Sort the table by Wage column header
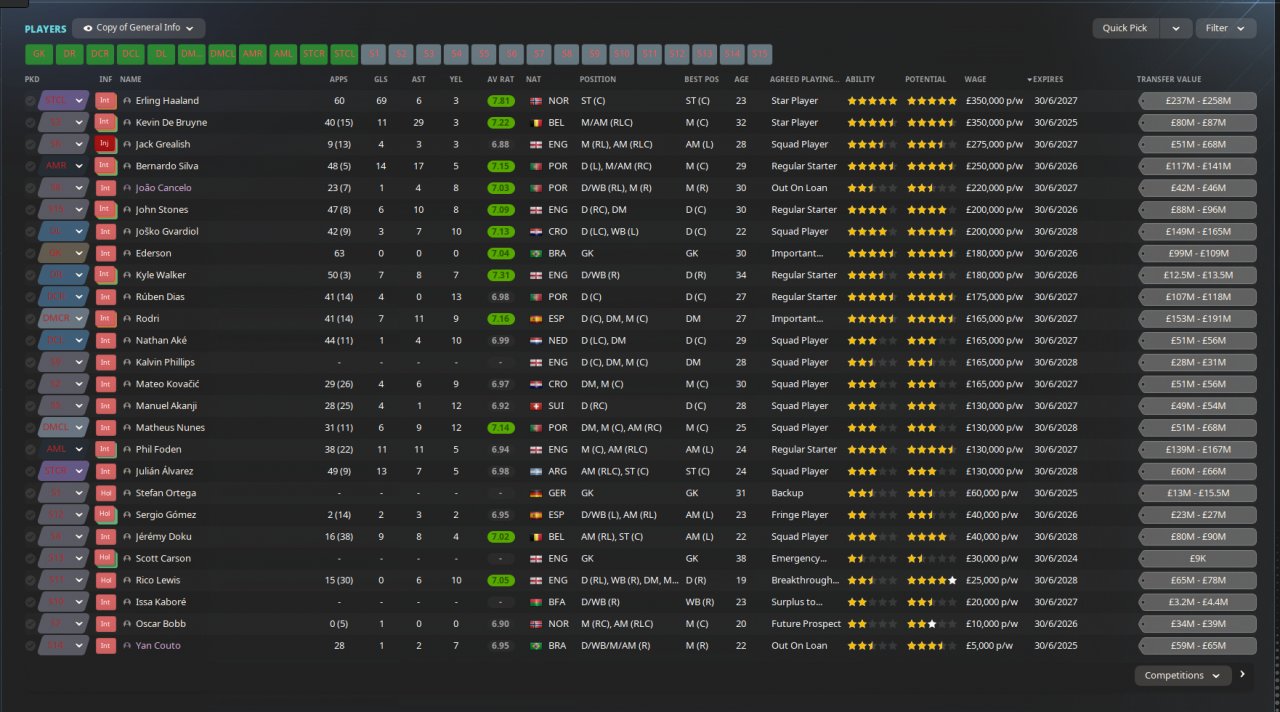1280x712 pixels. (x=975, y=79)
